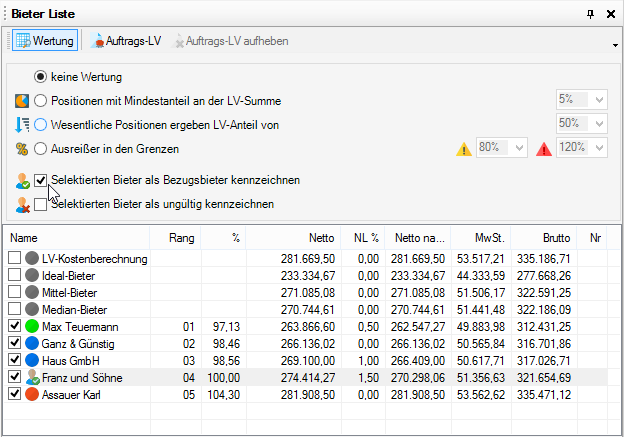Click the sort-arrow Wesentliche Positionen icon
The height and width of the screenshot is (437, 624).
(x=22, y=125)
